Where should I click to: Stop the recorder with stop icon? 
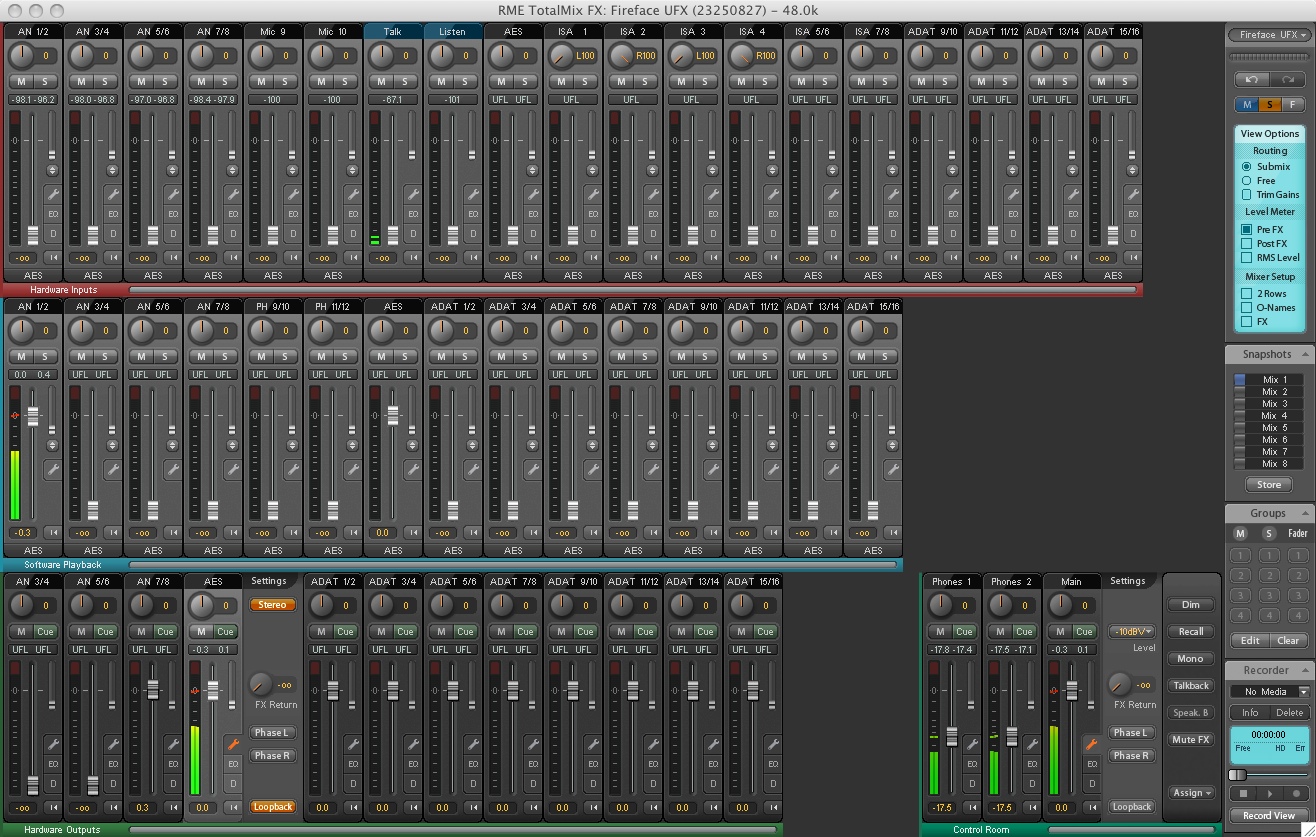[x=1244, y=794]
